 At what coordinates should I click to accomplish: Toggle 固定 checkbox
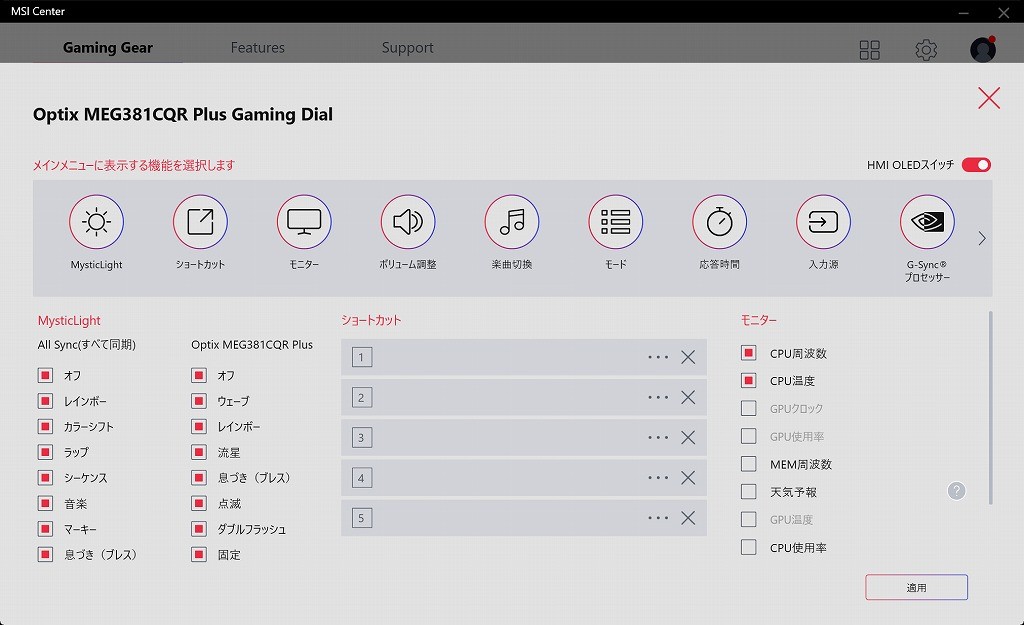coord(199,554)
